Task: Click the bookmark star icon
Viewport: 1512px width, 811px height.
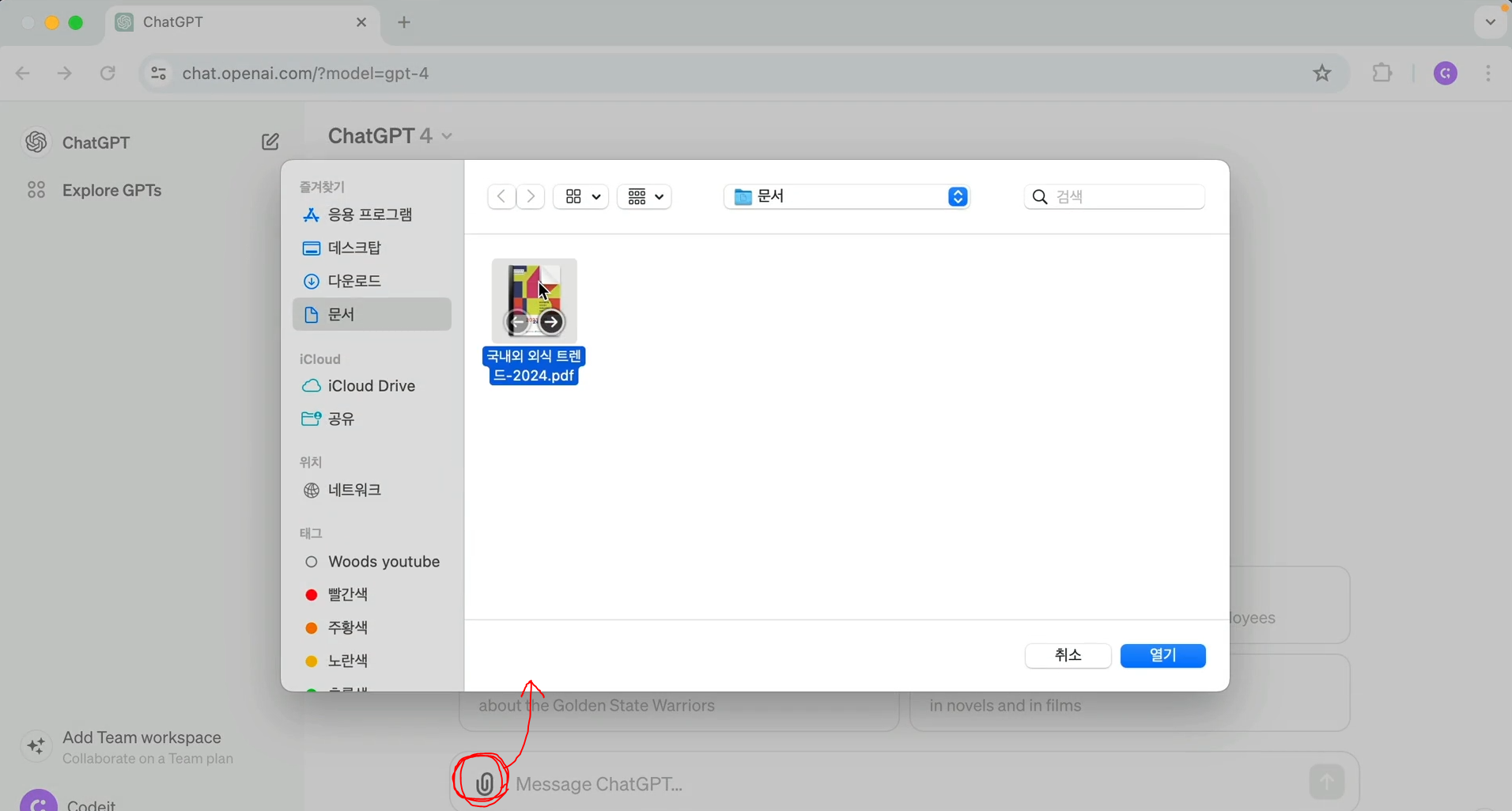Action: (1322, 73)
